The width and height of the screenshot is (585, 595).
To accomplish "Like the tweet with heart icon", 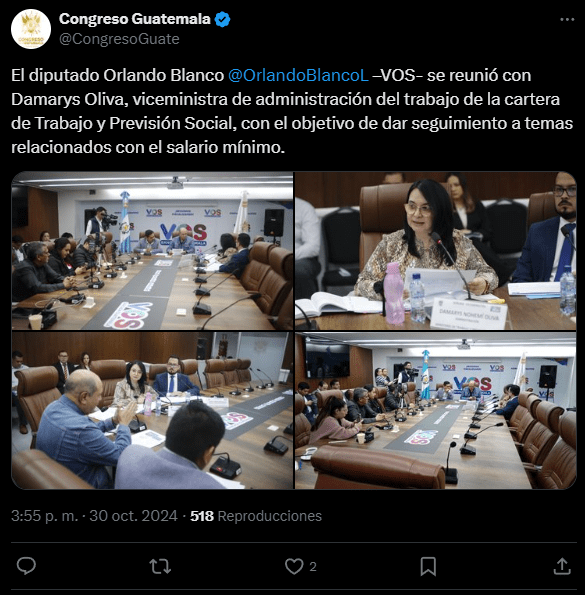I will (294, 566).
